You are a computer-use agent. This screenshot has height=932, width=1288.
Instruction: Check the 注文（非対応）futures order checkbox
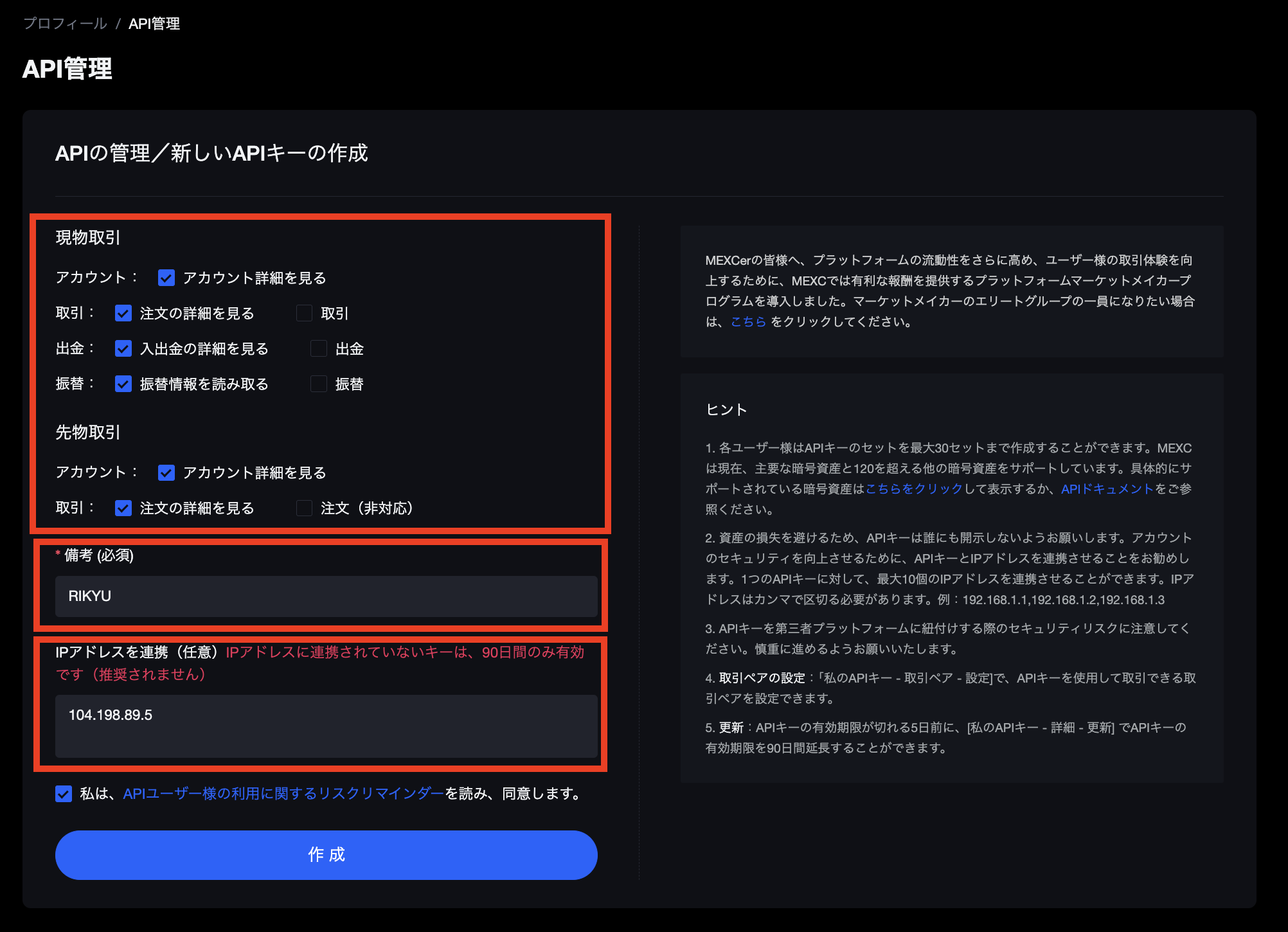click(304, 508)
